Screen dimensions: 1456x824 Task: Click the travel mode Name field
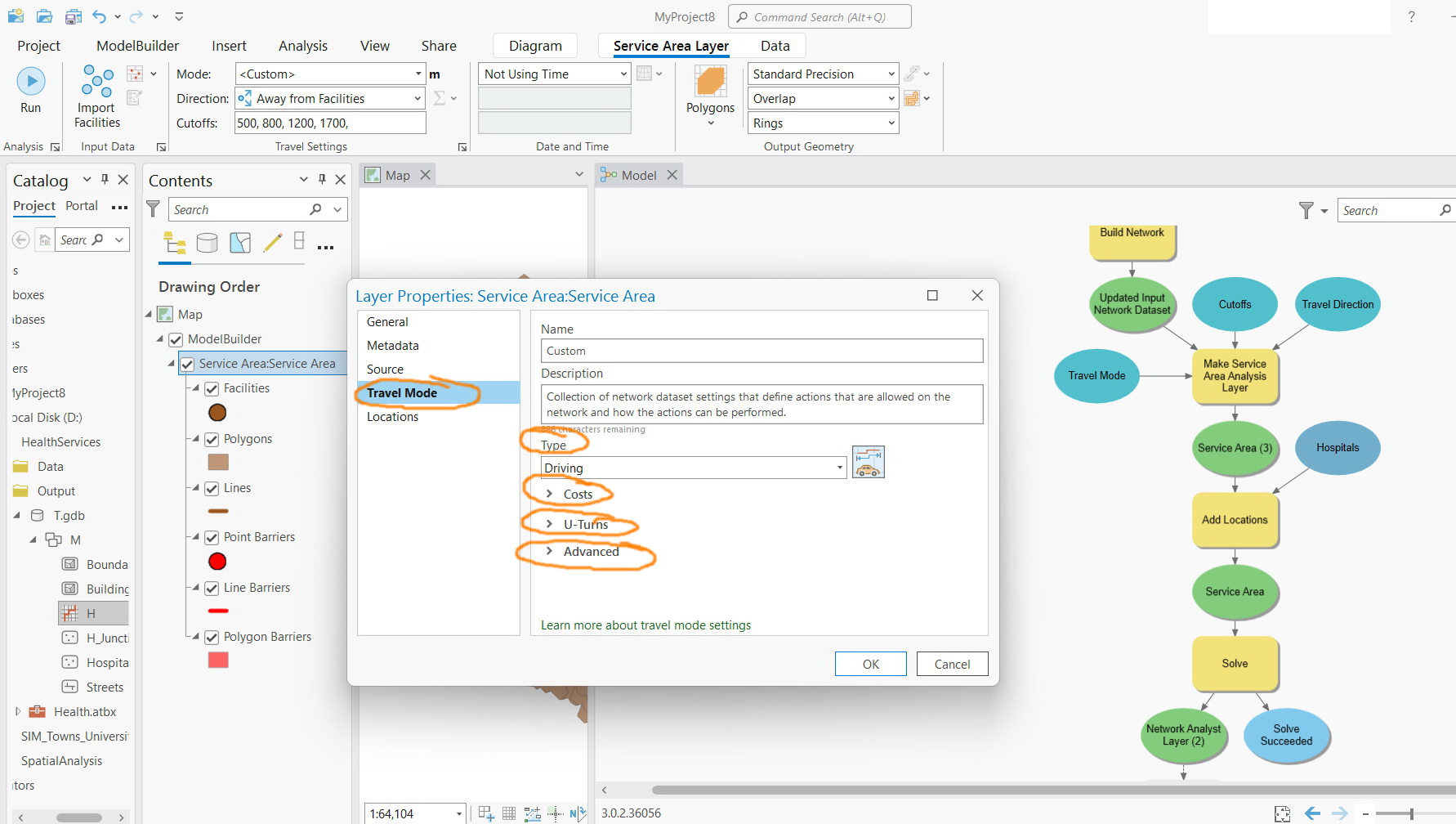point(761,351)
